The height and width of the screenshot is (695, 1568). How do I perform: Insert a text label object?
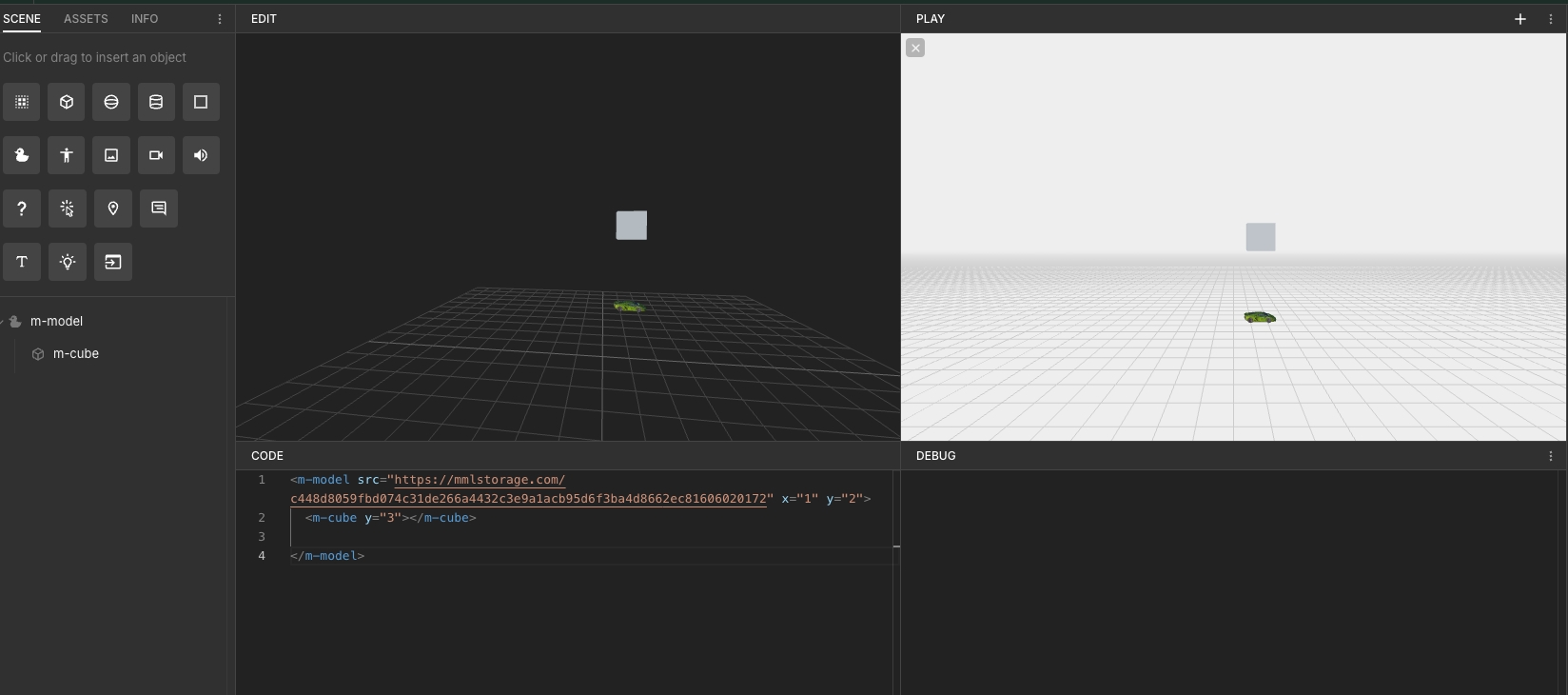tap(22, 262)
